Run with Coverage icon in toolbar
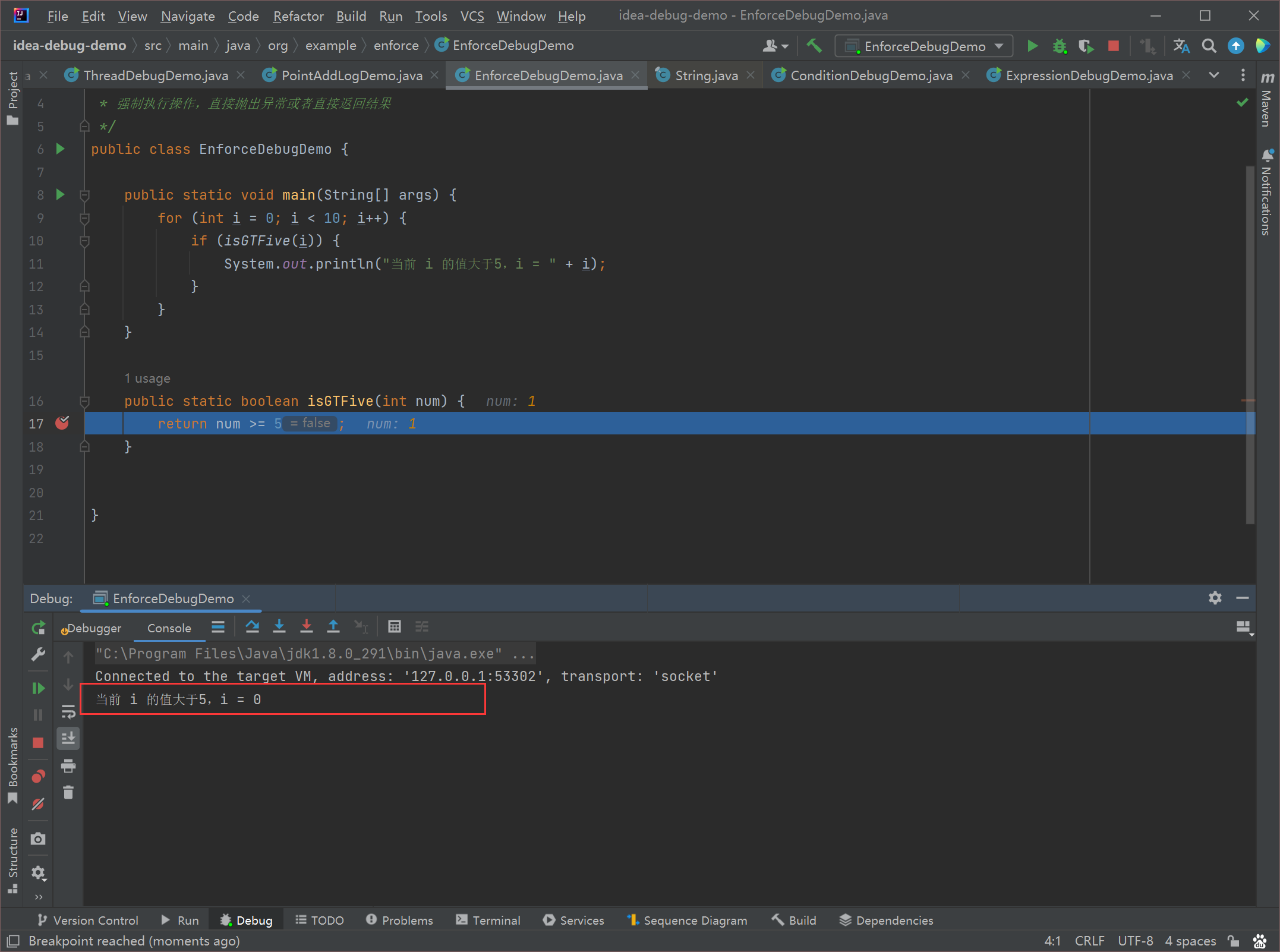This screenshot has width=1280, height=952. pos(1086,46)
